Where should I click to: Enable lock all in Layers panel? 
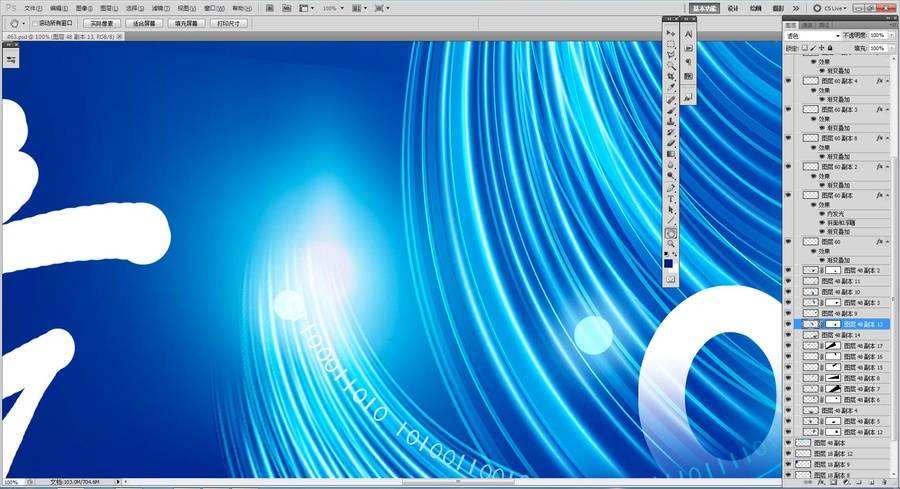830,48
